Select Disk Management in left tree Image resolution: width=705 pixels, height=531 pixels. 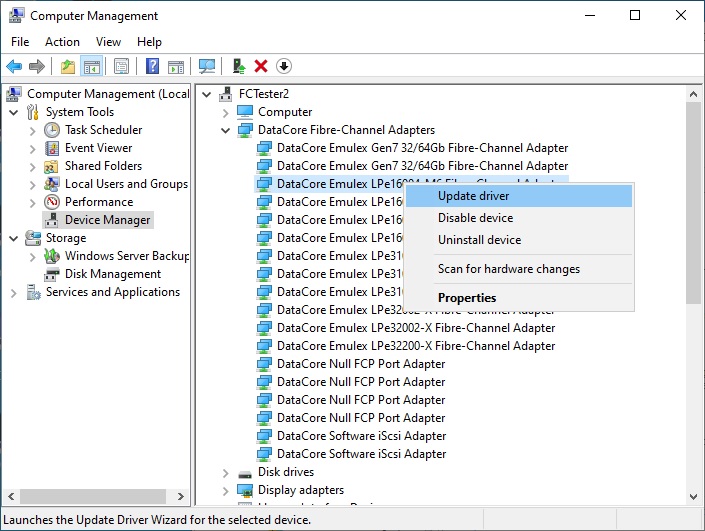pyautogui.click(x=112, y=274)
